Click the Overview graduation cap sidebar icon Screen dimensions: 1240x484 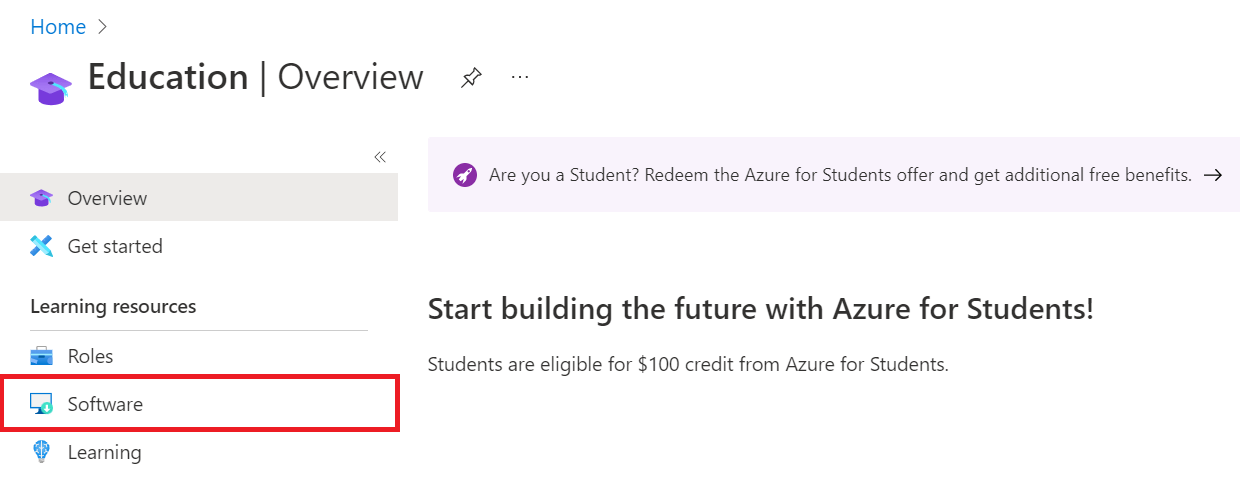[41, 198]
